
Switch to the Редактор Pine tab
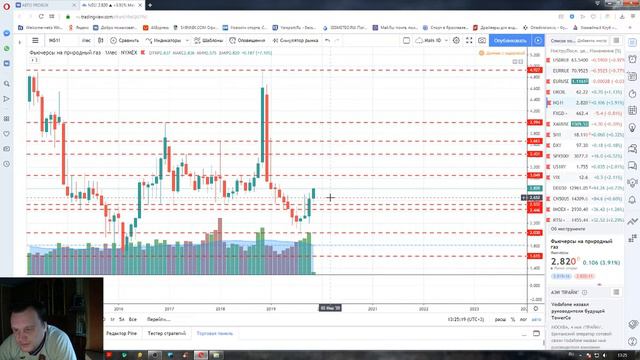(x=122, y=333)
